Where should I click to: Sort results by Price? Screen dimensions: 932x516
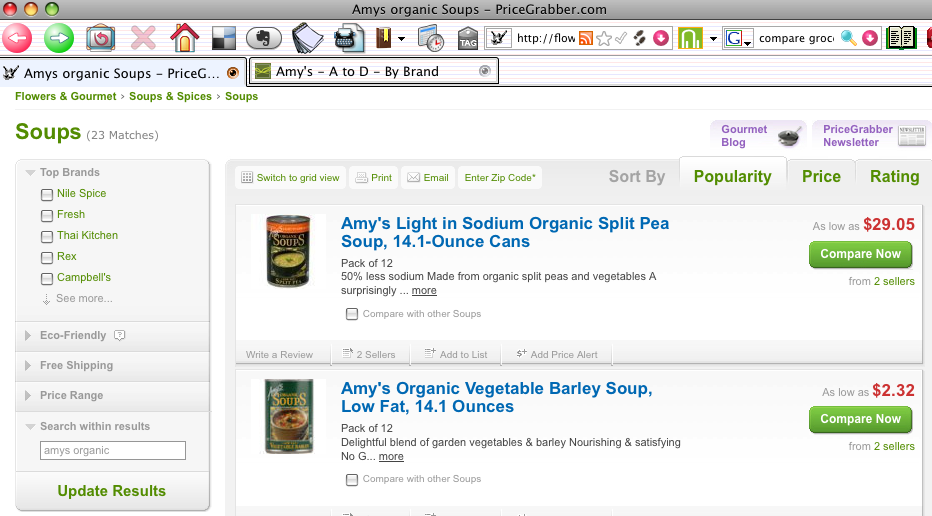click(x=821, y=177)
